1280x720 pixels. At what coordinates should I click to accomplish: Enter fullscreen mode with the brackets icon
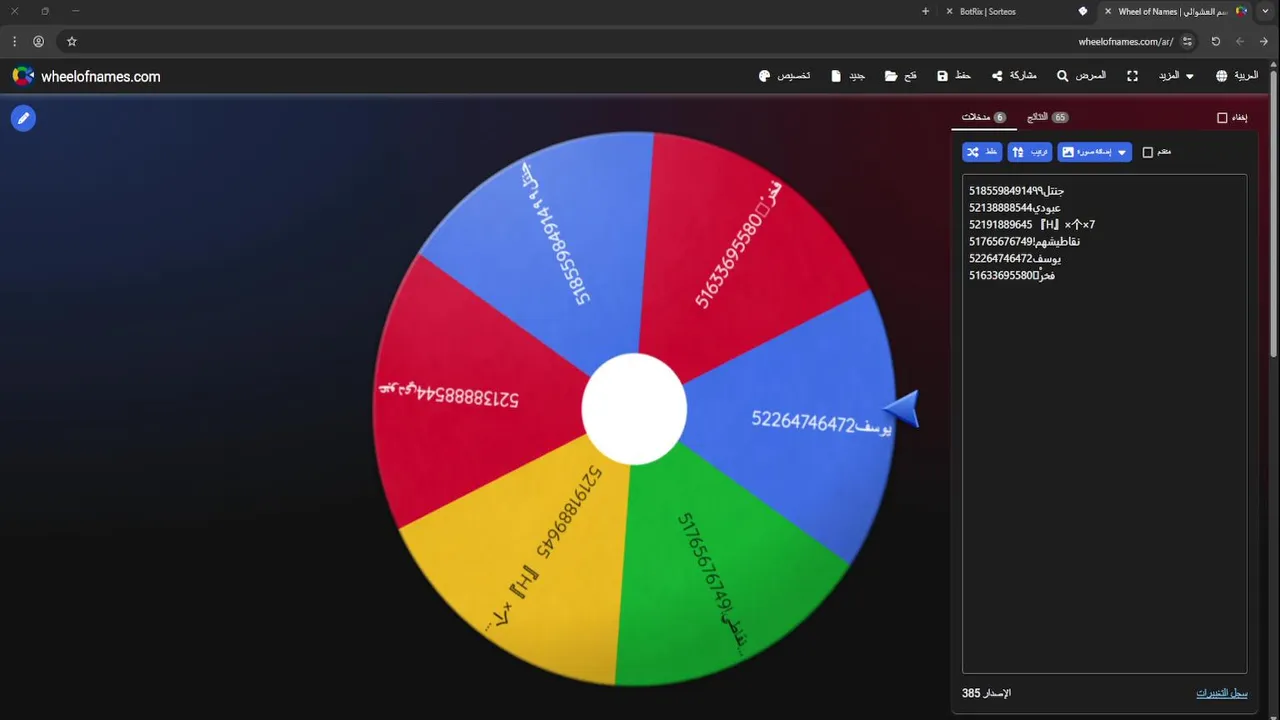coord(1133,76)
